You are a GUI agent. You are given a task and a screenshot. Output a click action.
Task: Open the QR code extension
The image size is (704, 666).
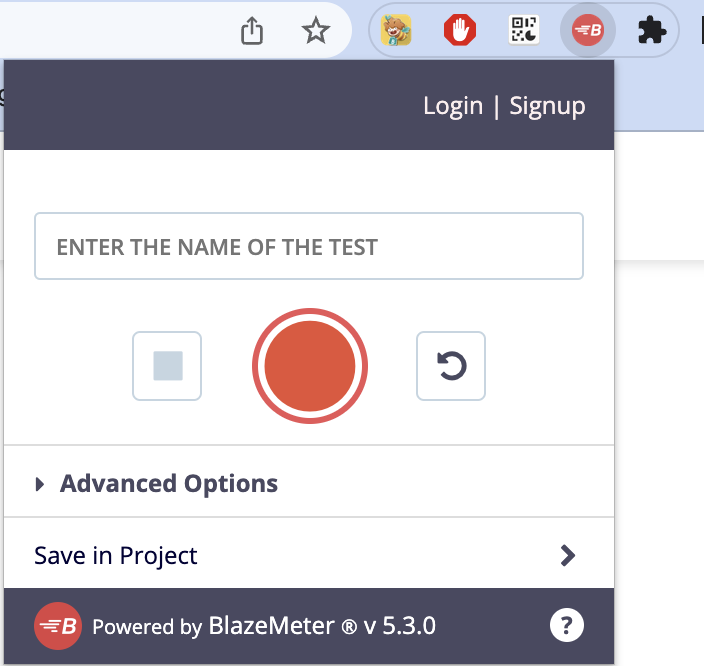[x=524, y=32]
